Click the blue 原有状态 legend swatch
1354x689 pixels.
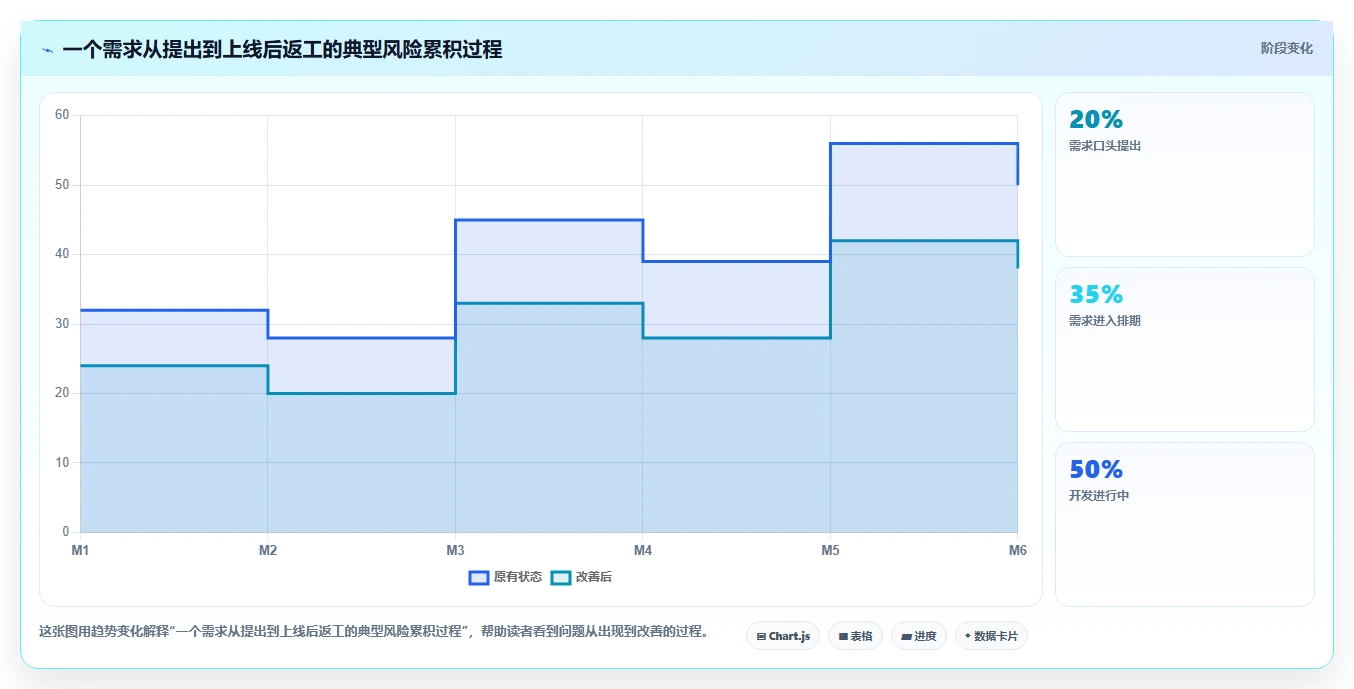(479, 577)
